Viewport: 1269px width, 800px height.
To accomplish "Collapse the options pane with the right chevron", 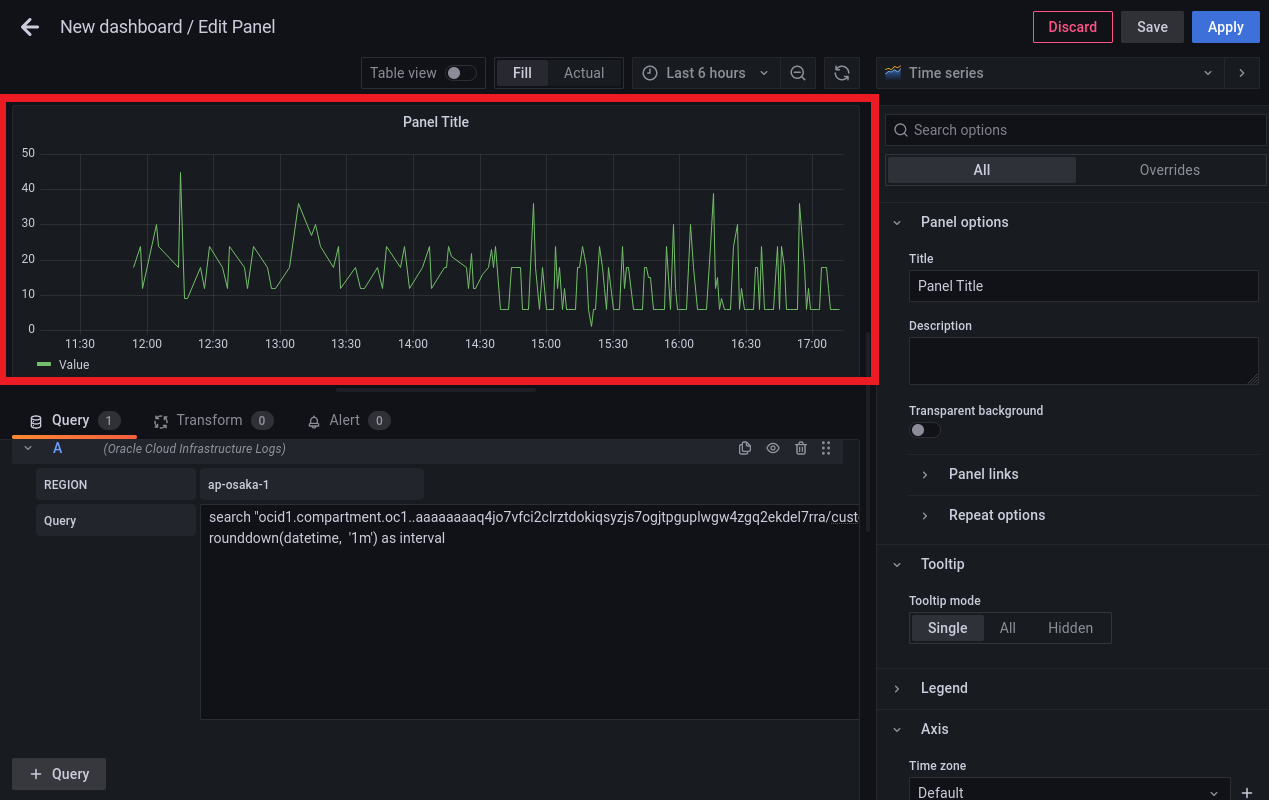I will (1242, 73).
